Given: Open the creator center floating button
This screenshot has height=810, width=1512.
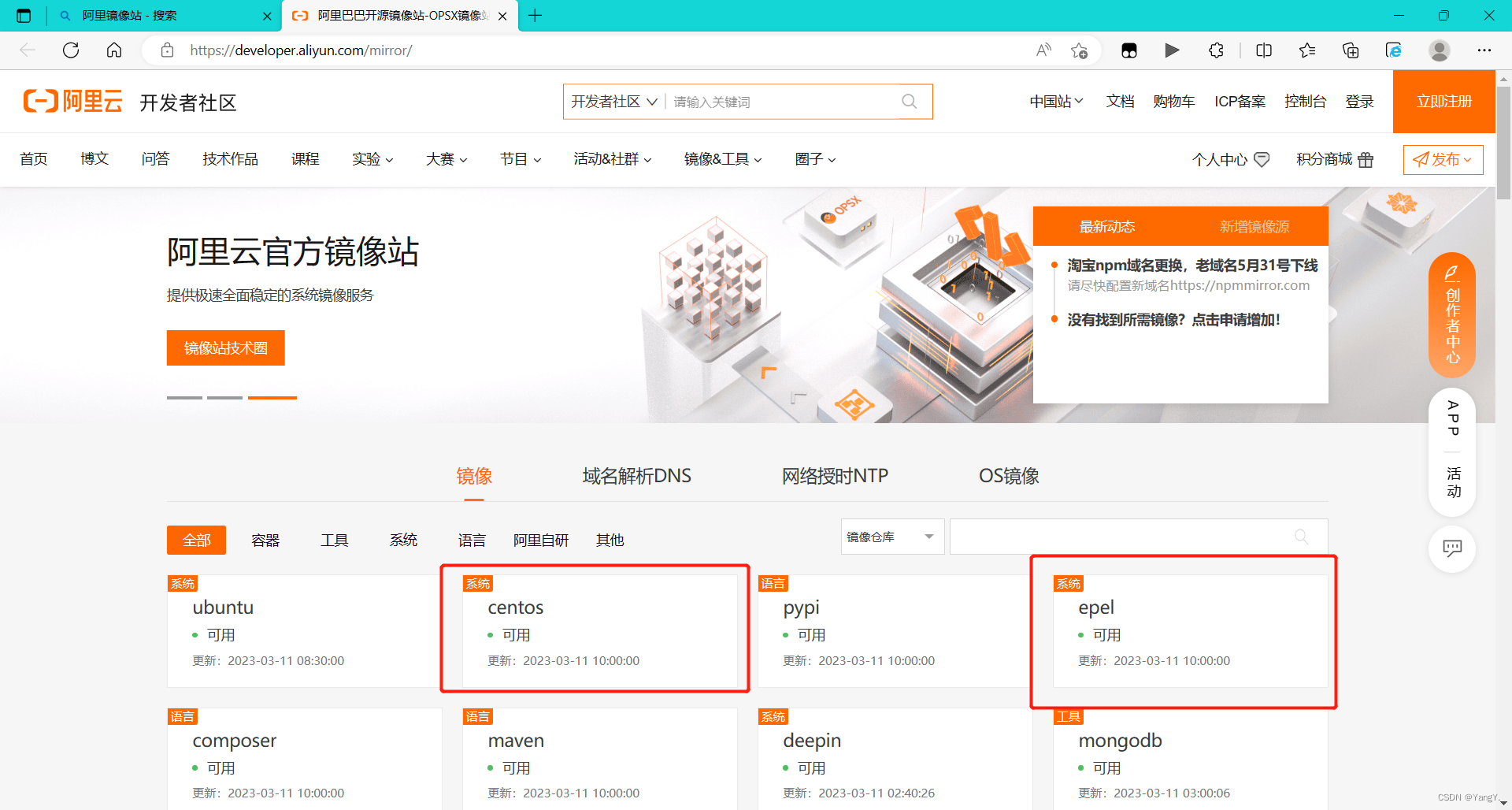Looking at the screenshot, I should click(1452, 315).
